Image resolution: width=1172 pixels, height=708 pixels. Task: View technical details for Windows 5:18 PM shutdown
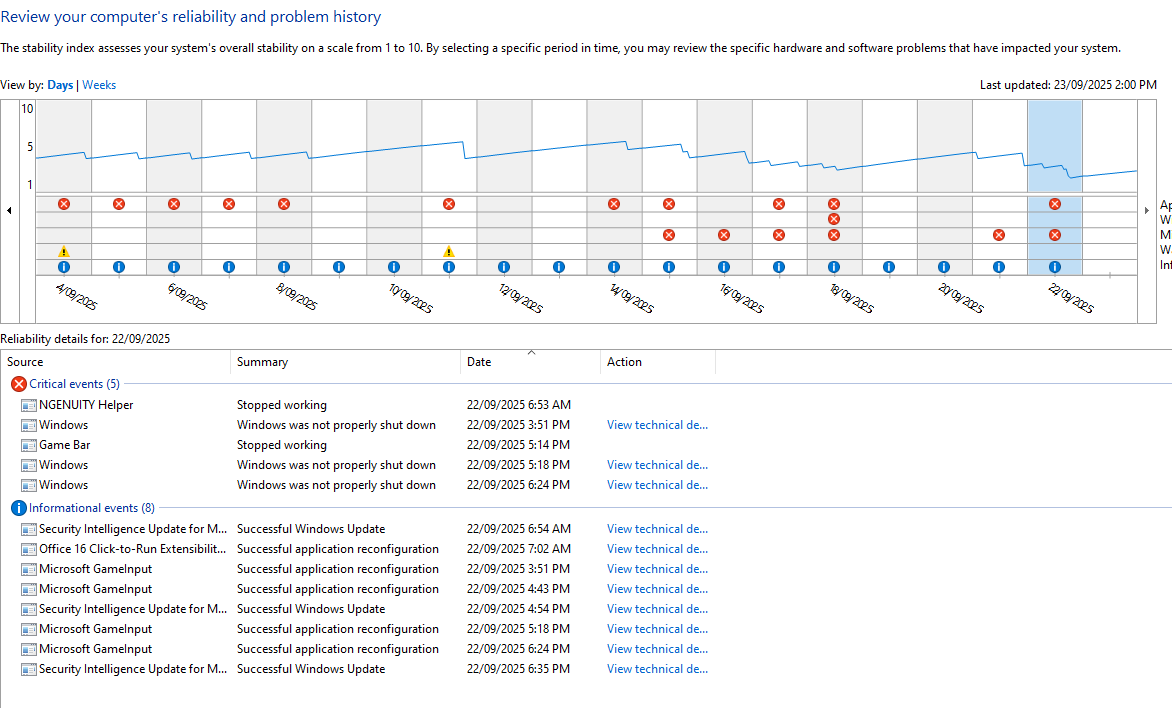657,465
